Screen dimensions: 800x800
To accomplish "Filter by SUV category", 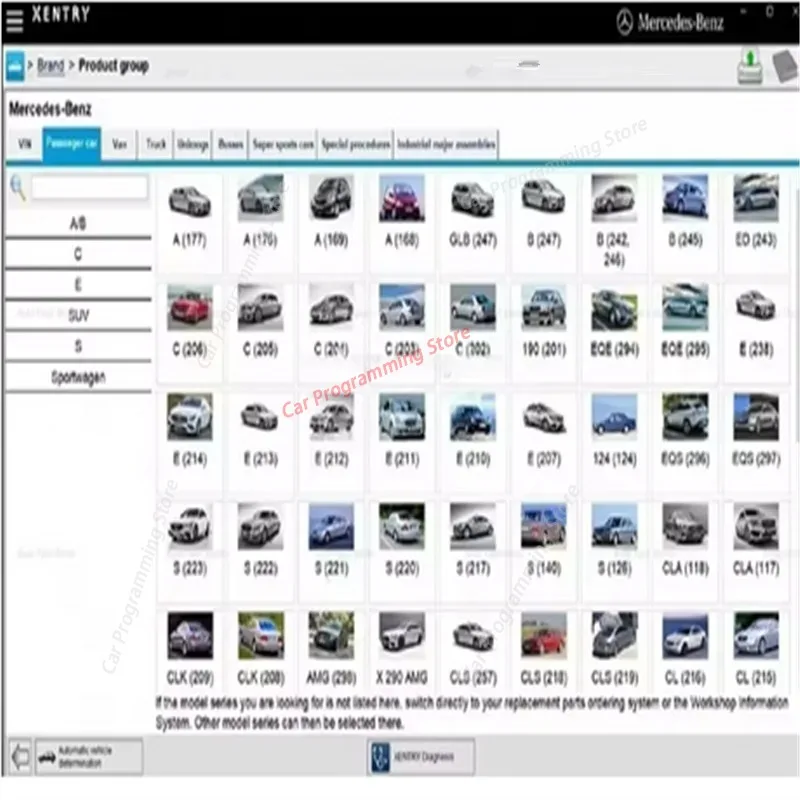I will coord(79,315).
